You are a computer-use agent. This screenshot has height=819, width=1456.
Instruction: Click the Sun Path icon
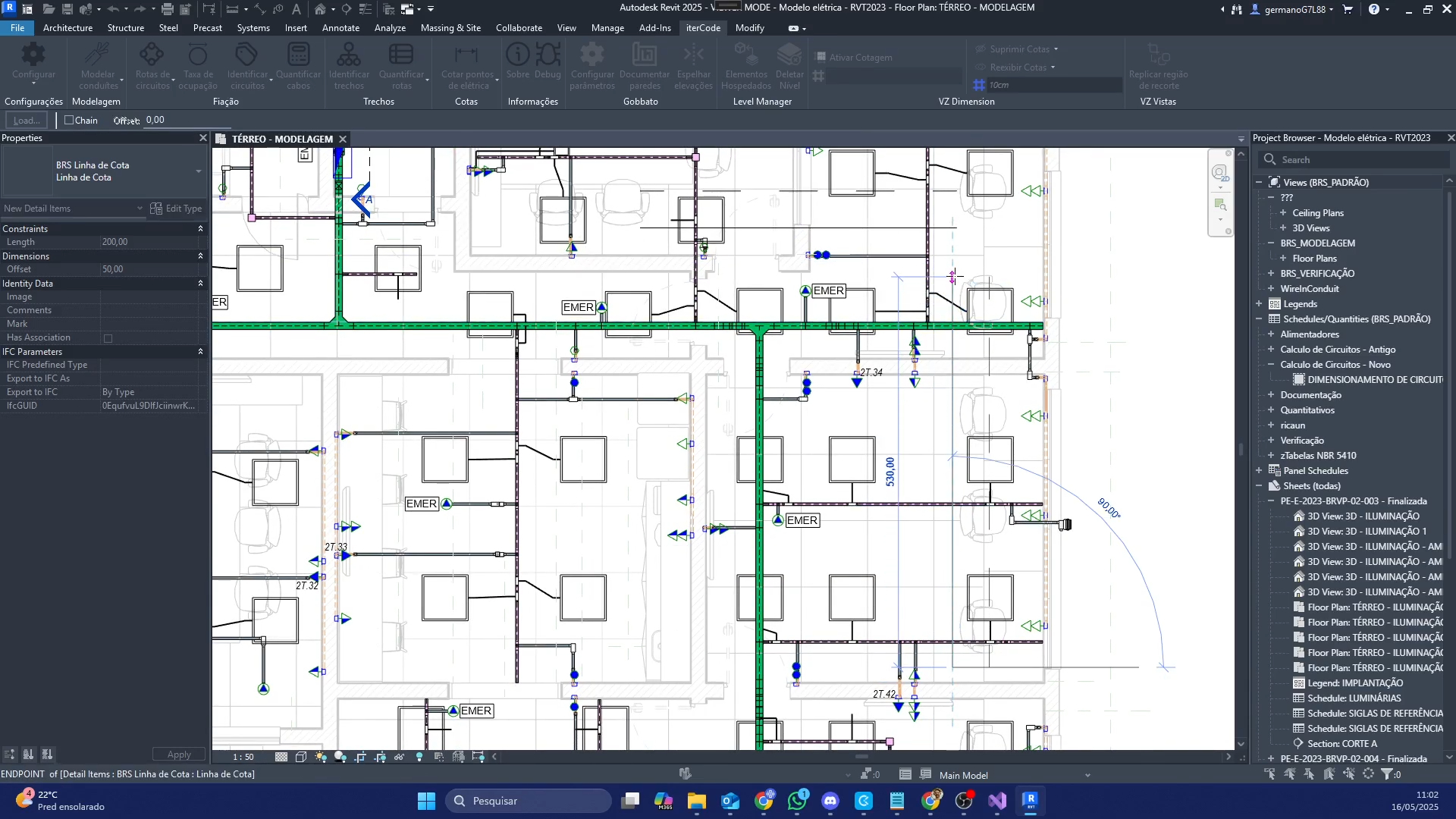[321, 757]
